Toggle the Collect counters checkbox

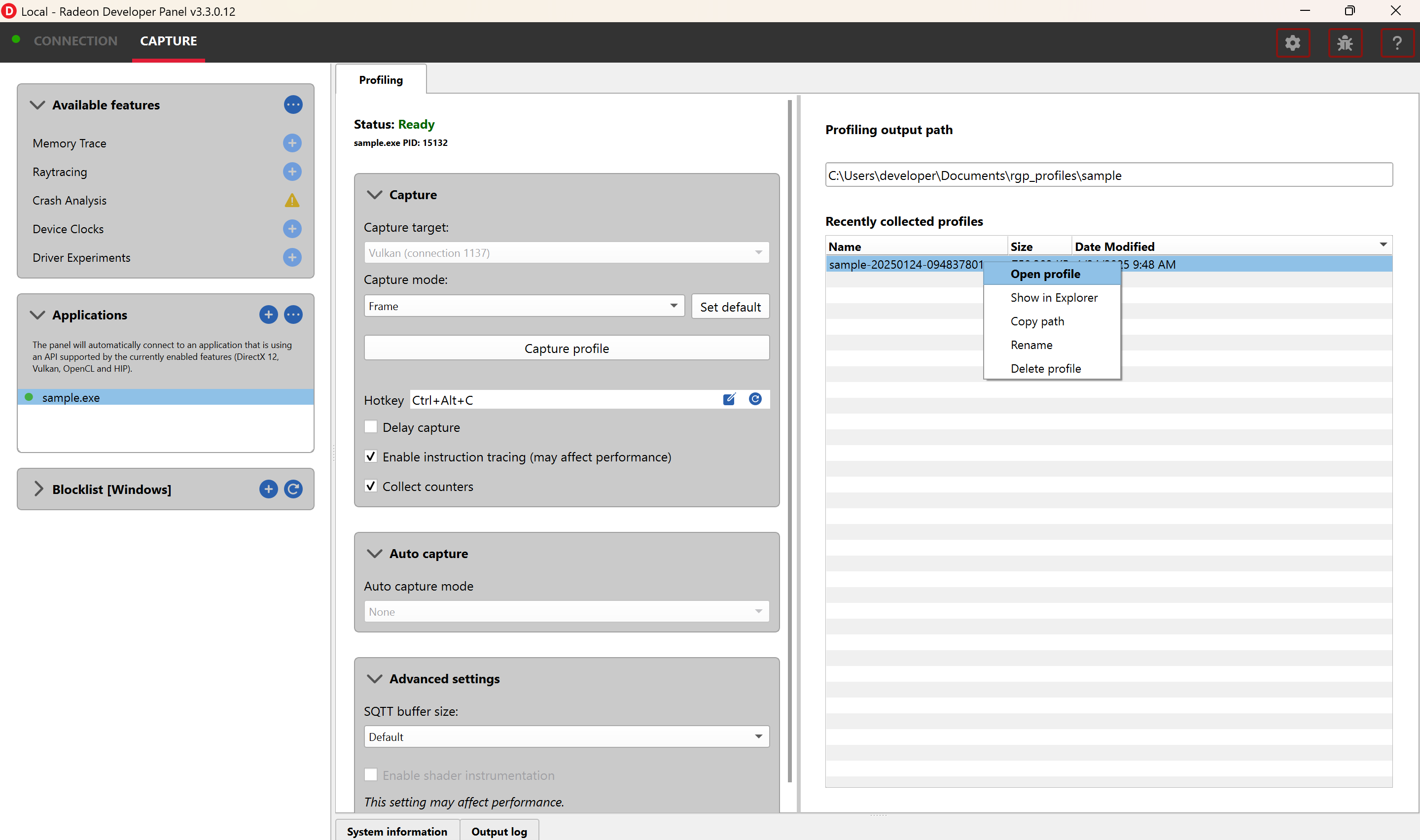tap(371, 486)
